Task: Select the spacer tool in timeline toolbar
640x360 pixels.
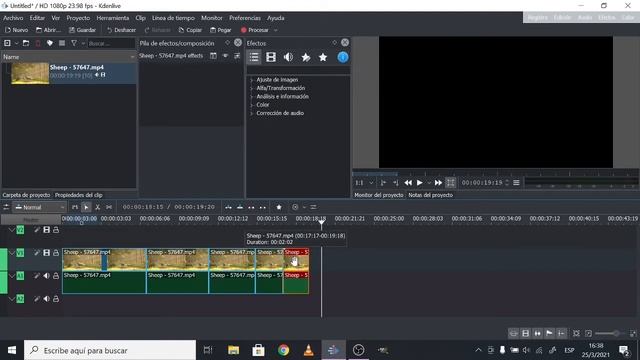Action: (x=109, y=207)
